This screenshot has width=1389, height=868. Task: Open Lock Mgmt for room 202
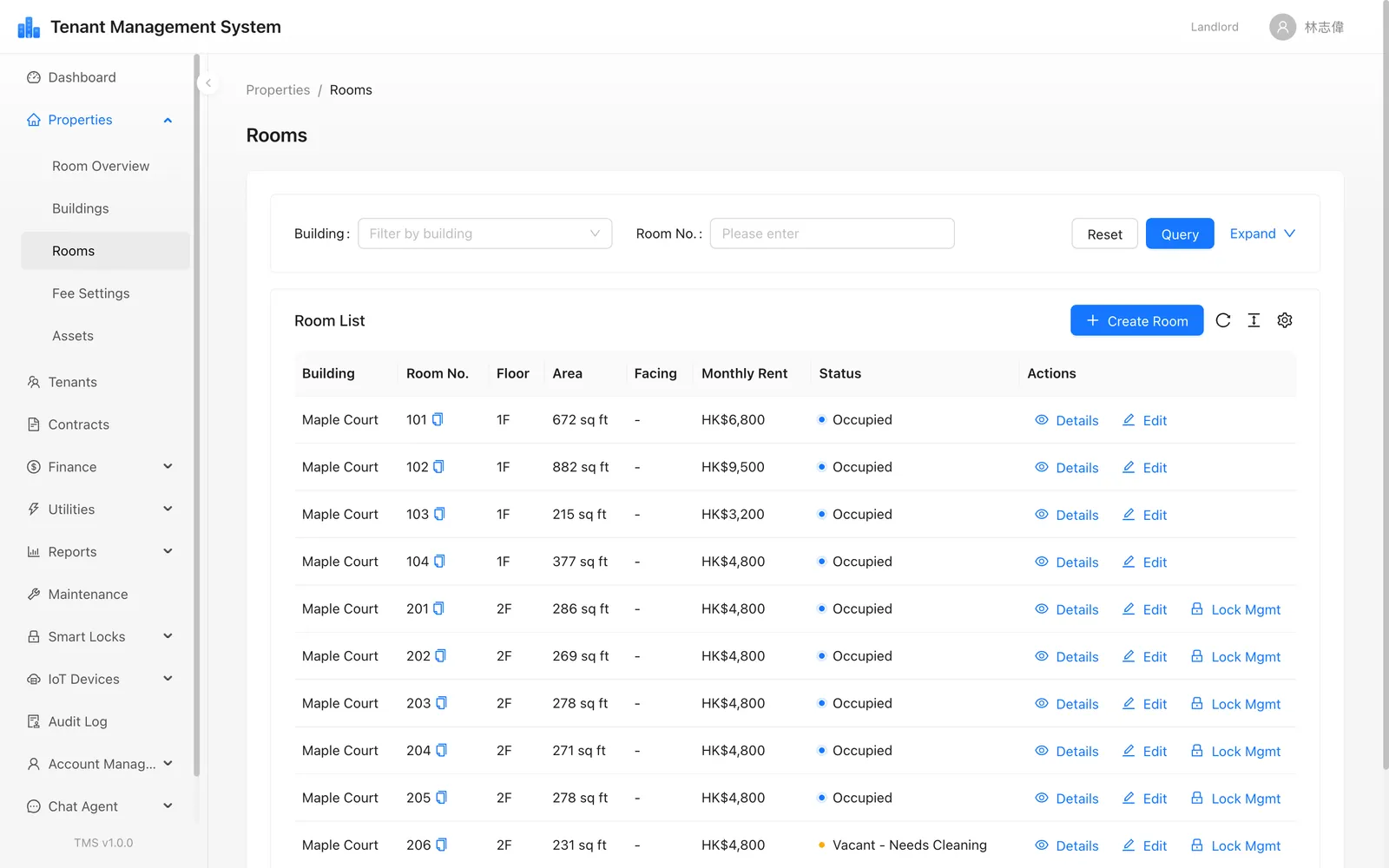(x=1235, y=656)
